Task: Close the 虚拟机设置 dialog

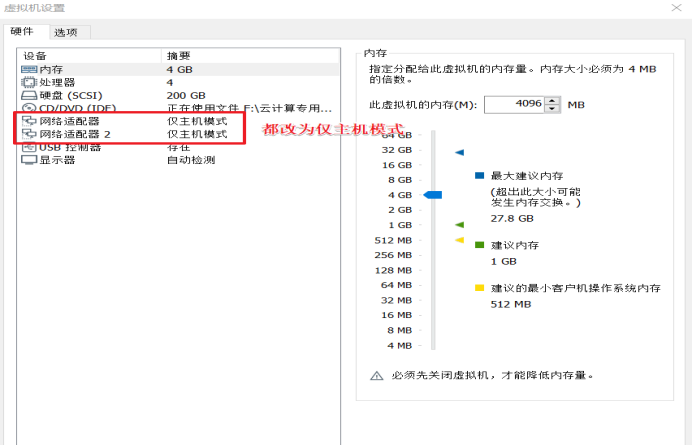Action: (x=676, y=8)
